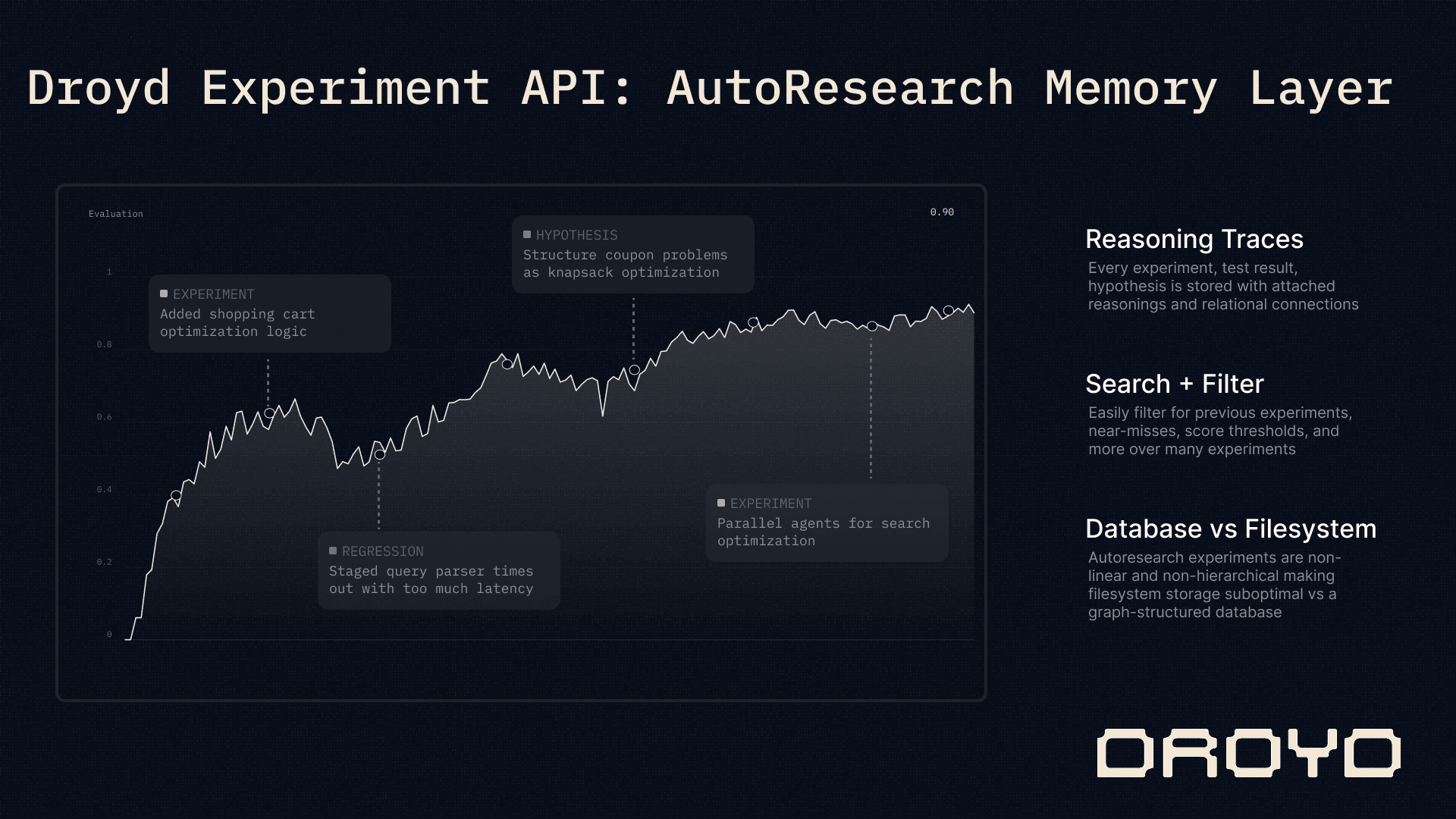Click the first marker near 0.4 on the curve

(x=176, y=495)
